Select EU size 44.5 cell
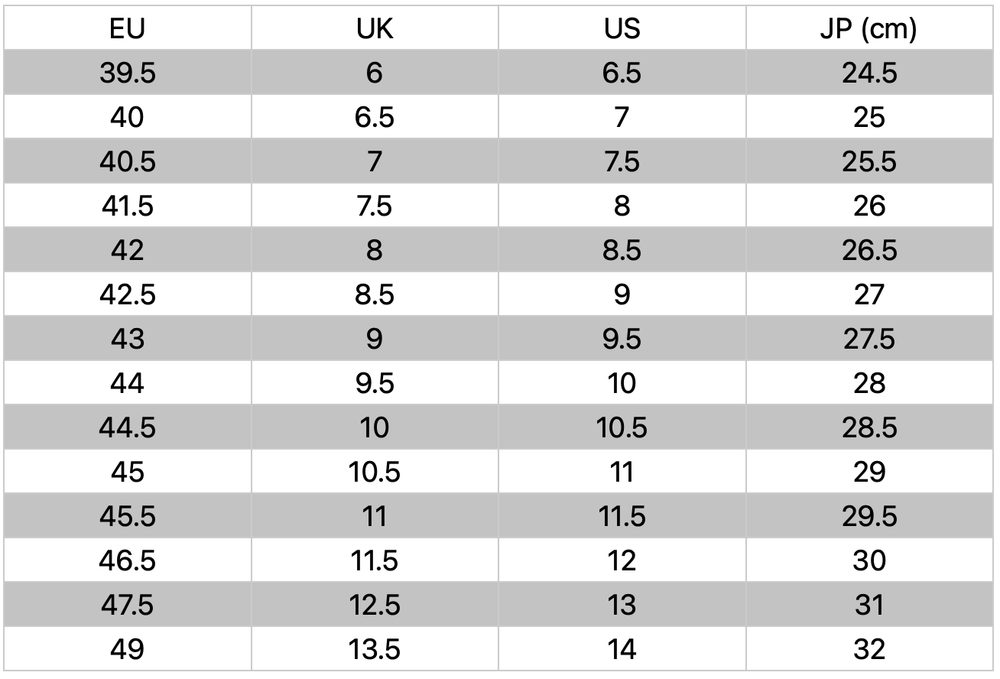 (x=127, y=427)
